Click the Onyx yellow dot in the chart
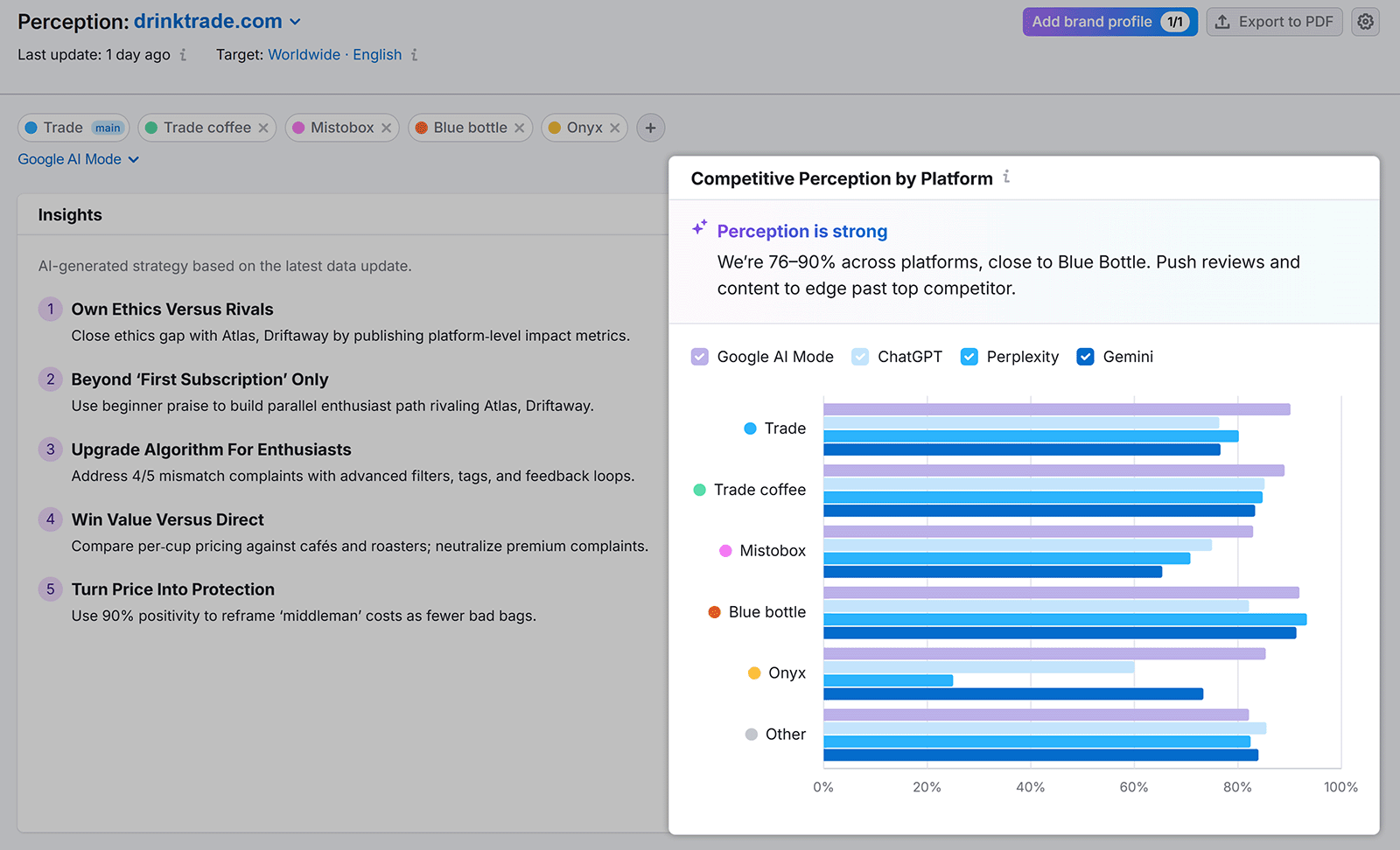 (754, 673)
